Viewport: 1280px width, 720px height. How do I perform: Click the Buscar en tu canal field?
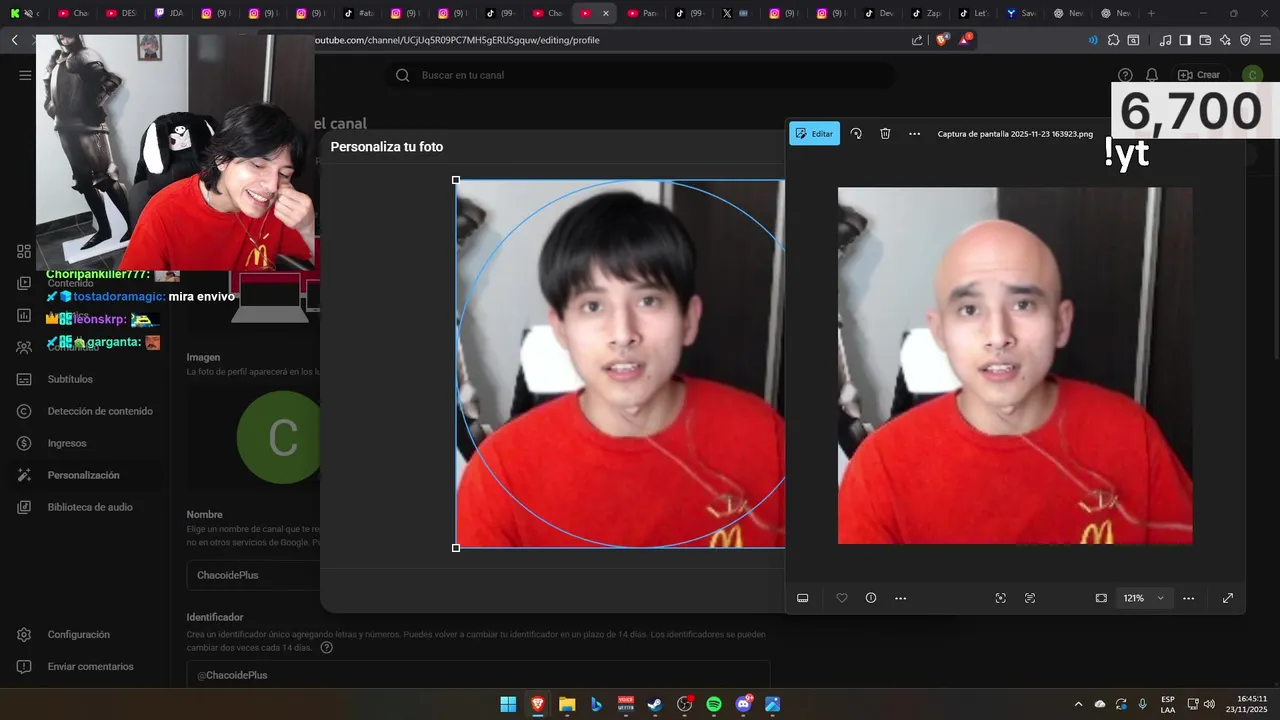pos(640,75)
